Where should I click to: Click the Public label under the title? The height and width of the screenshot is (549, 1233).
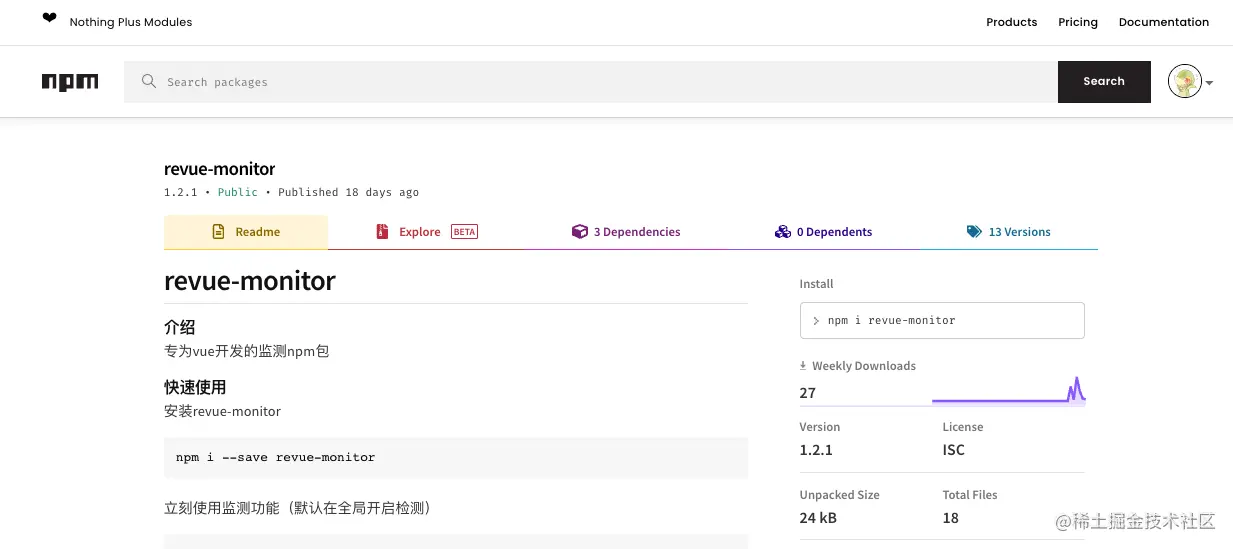[238, 192]
